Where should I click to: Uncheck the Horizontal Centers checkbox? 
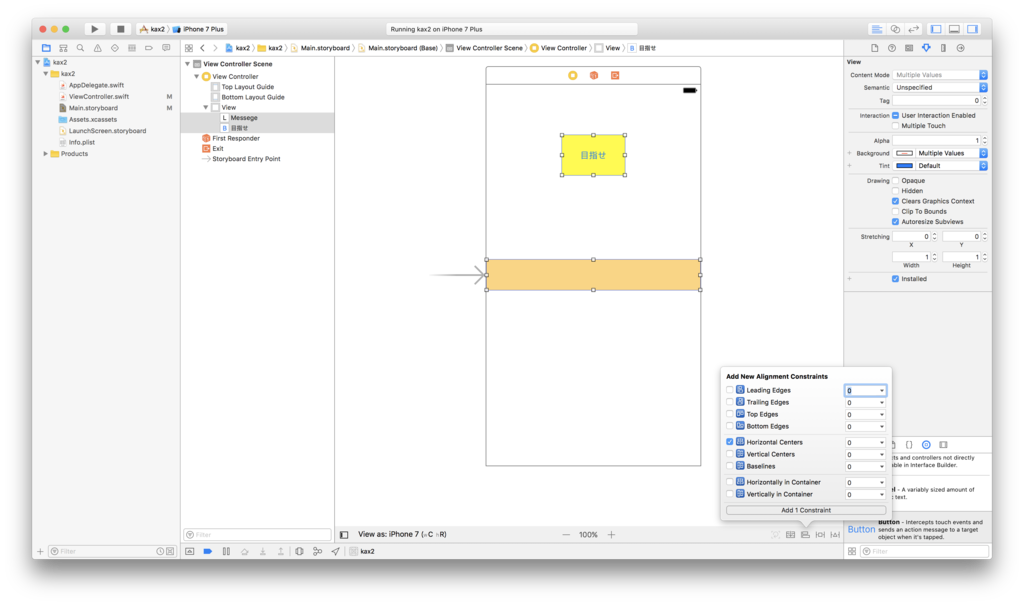[729, 442]
